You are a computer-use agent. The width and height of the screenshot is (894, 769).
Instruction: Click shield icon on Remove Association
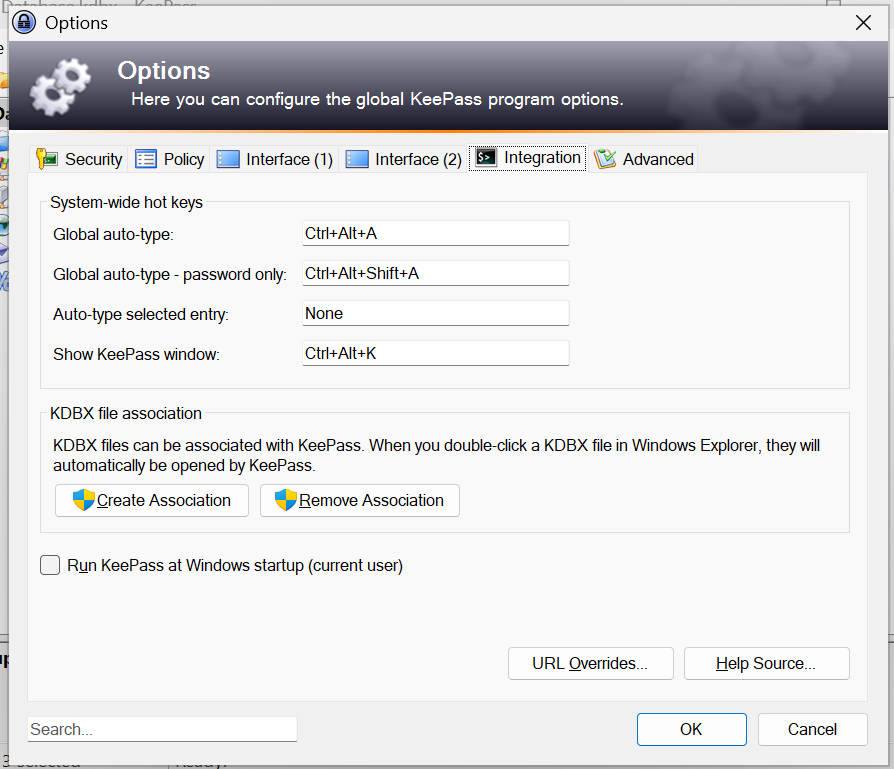tap(286, 500)
